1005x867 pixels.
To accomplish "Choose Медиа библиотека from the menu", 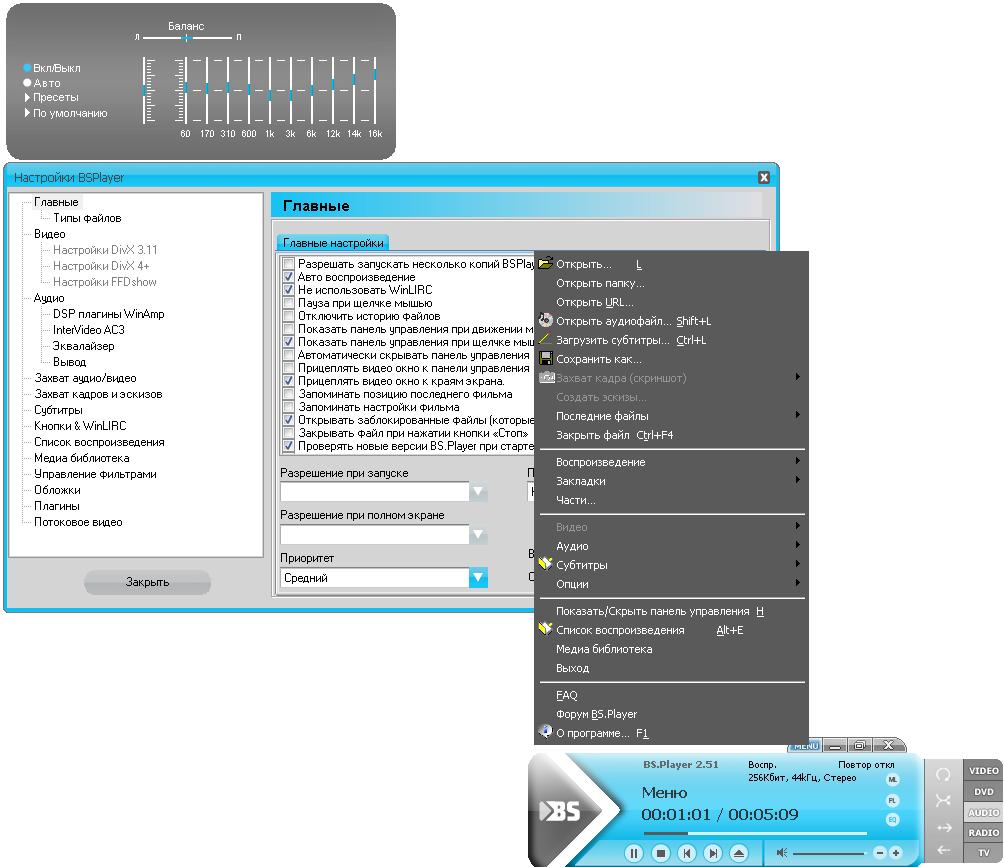I will point(604,649).
